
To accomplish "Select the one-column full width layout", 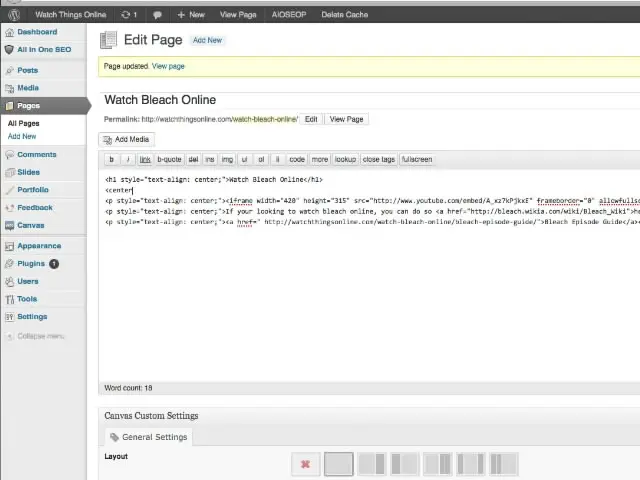I will point(338,464).
